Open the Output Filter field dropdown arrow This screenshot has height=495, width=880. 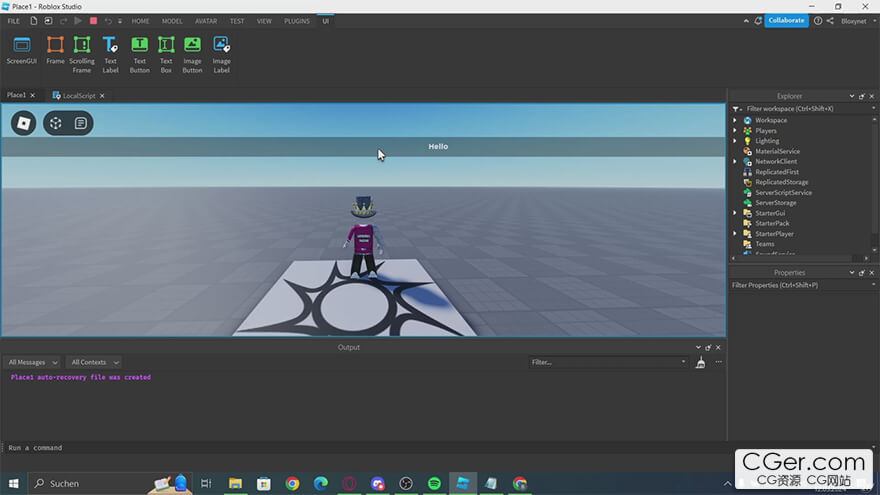click(x=683, y=362)
